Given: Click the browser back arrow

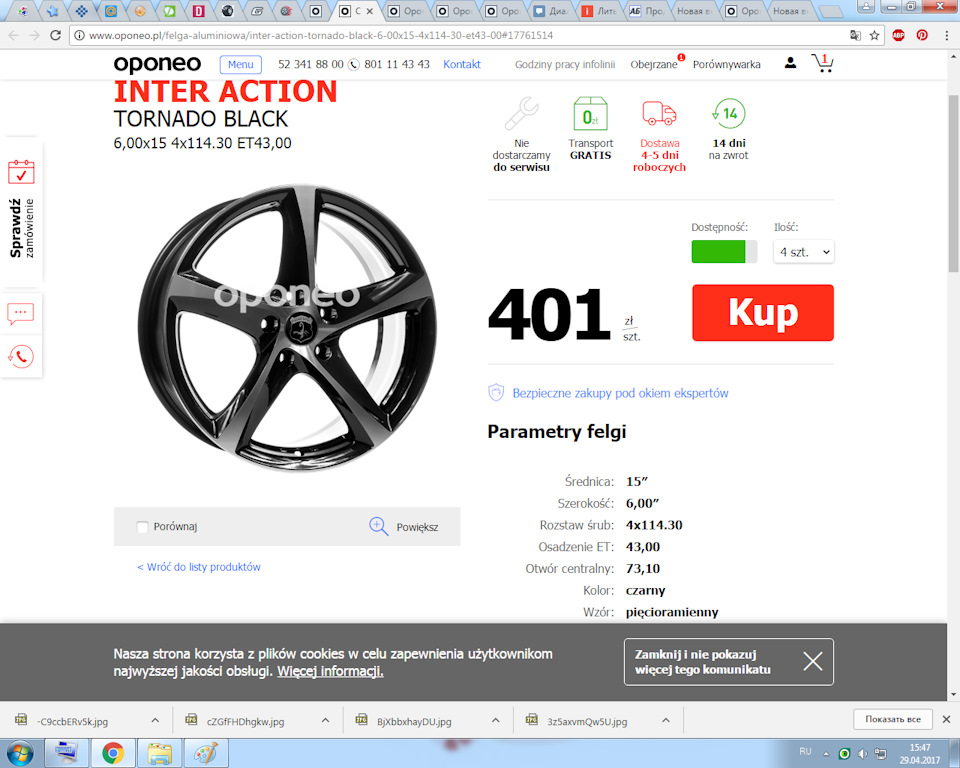Looking at the screenshot, I should (13, 36).
